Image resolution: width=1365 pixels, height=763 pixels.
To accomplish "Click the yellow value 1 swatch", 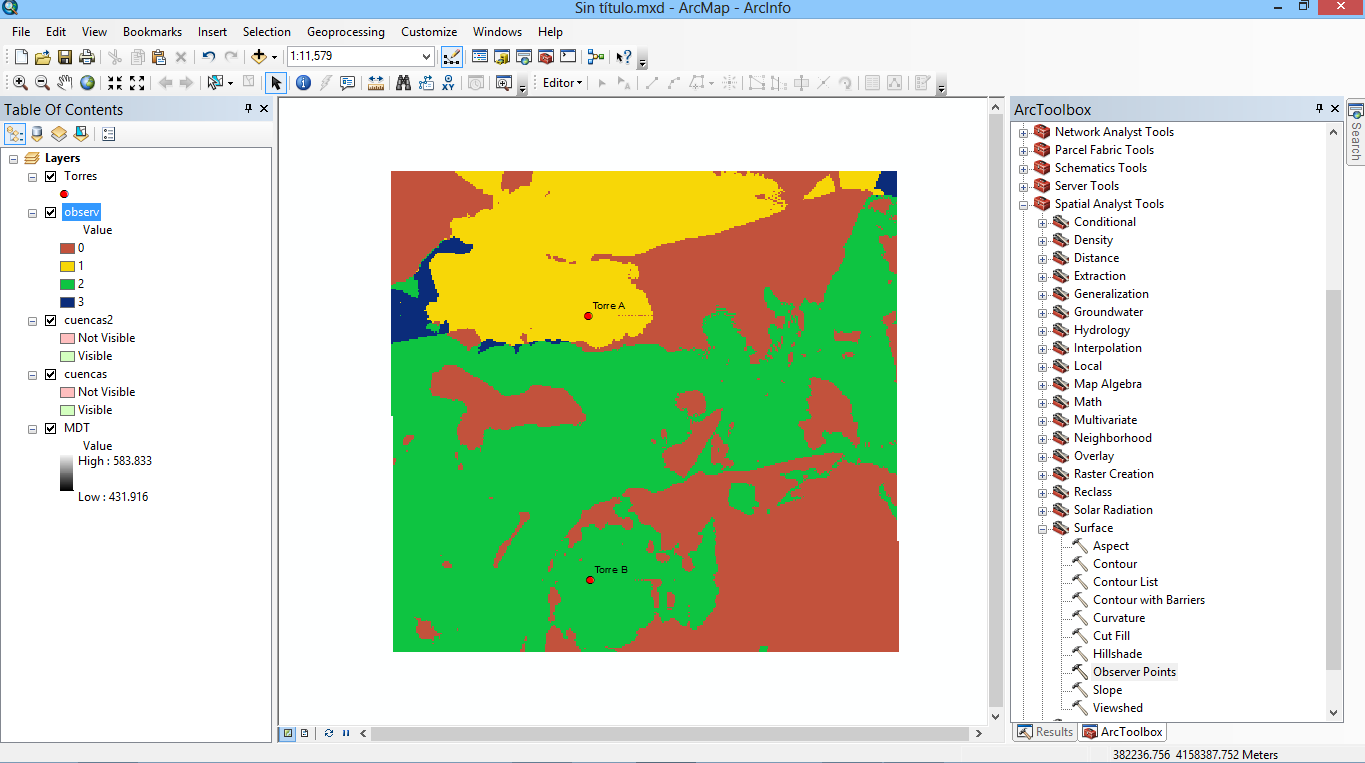I will [67, 266].
